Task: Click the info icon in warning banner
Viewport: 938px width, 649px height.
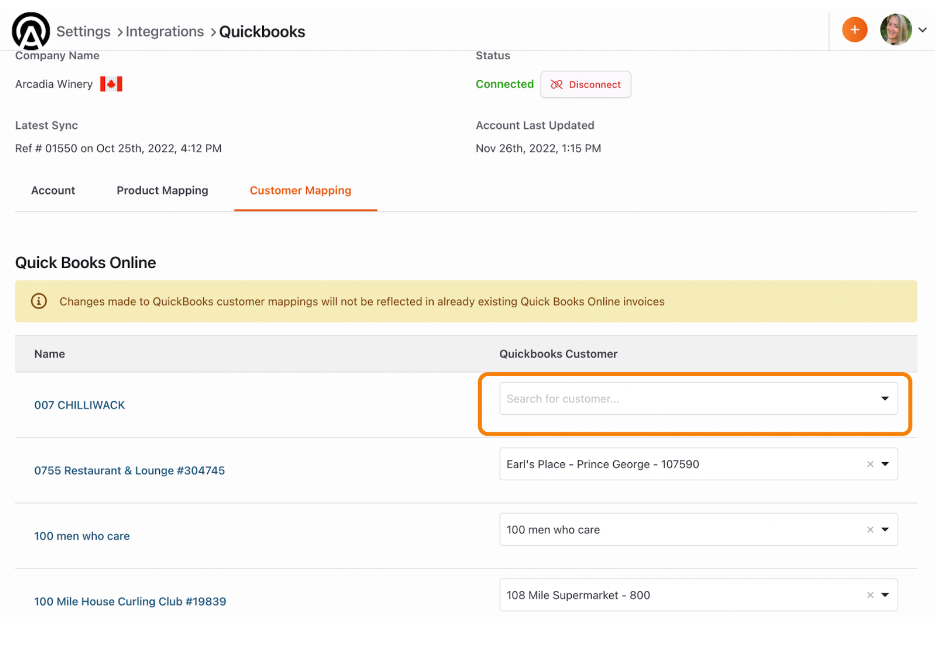Action: [39, 301]
